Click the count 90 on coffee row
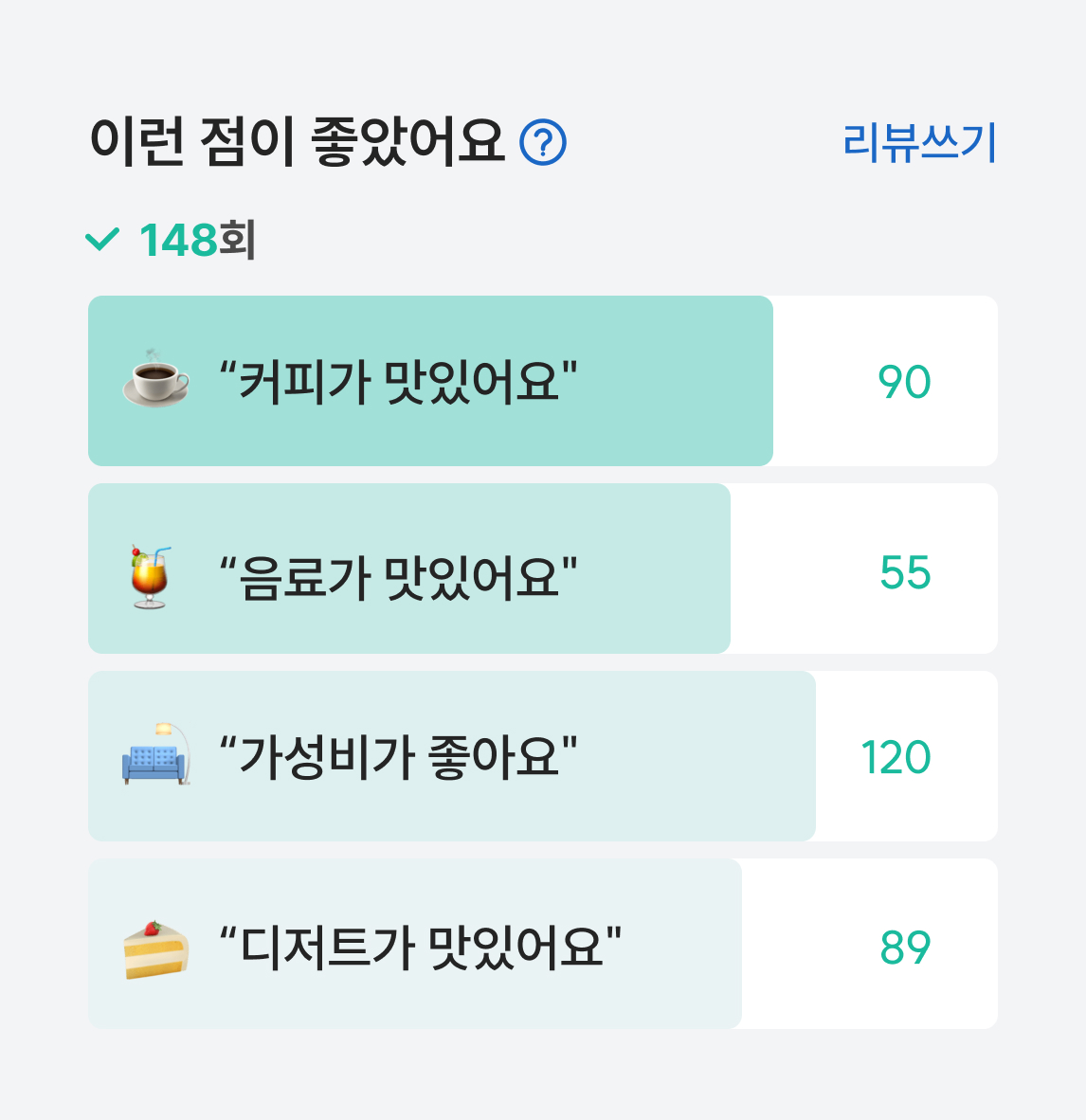 point(904,382)
